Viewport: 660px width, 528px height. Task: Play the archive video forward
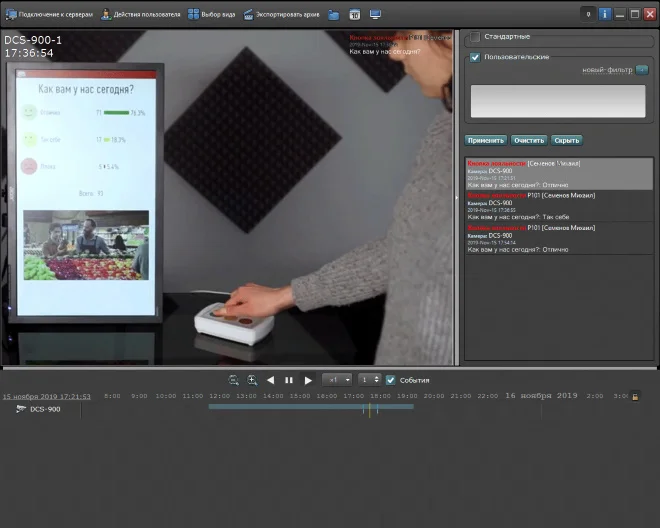308,380
